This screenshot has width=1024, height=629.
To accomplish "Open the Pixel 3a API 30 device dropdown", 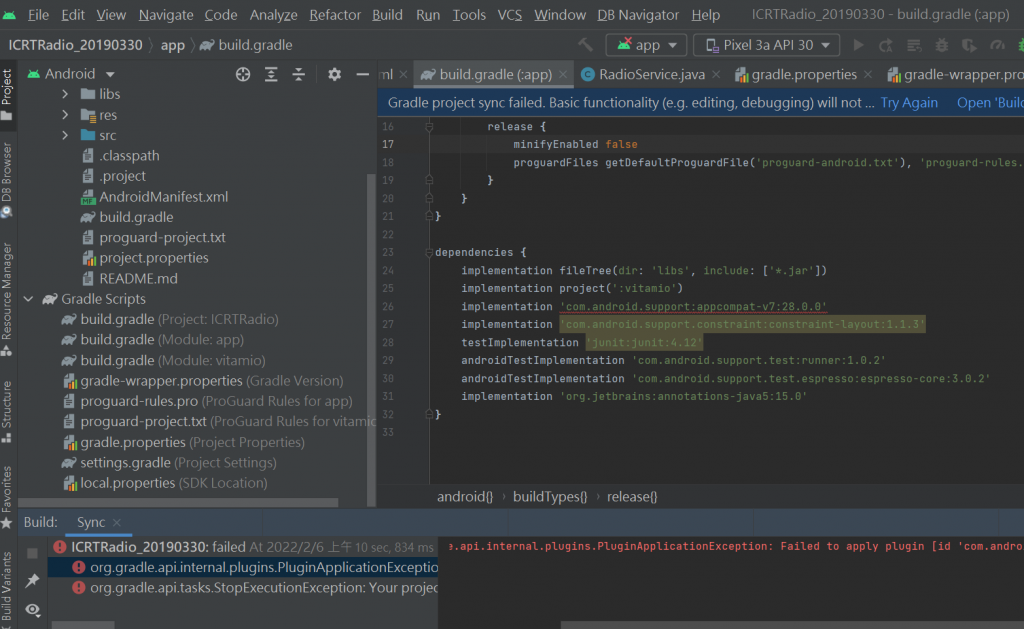I will tap(767, 45).
